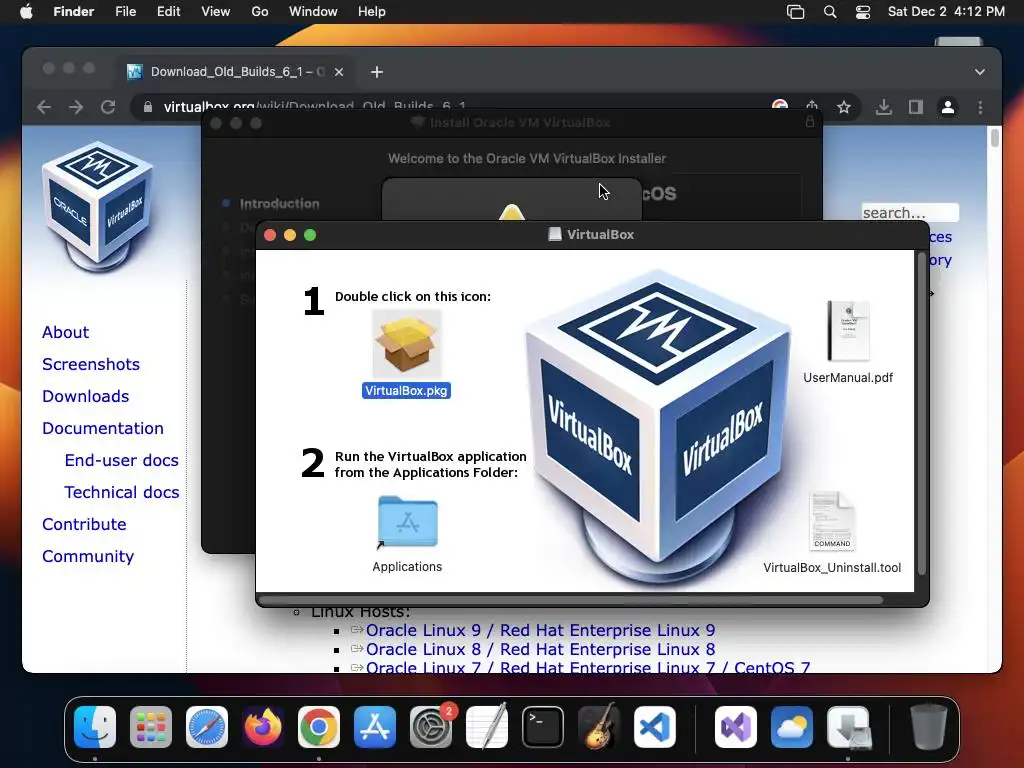Open Oracle Linux 8 / Red Hat Enterprise Linux 8 link
This screenshot has width=1024, height=768.
540,649
